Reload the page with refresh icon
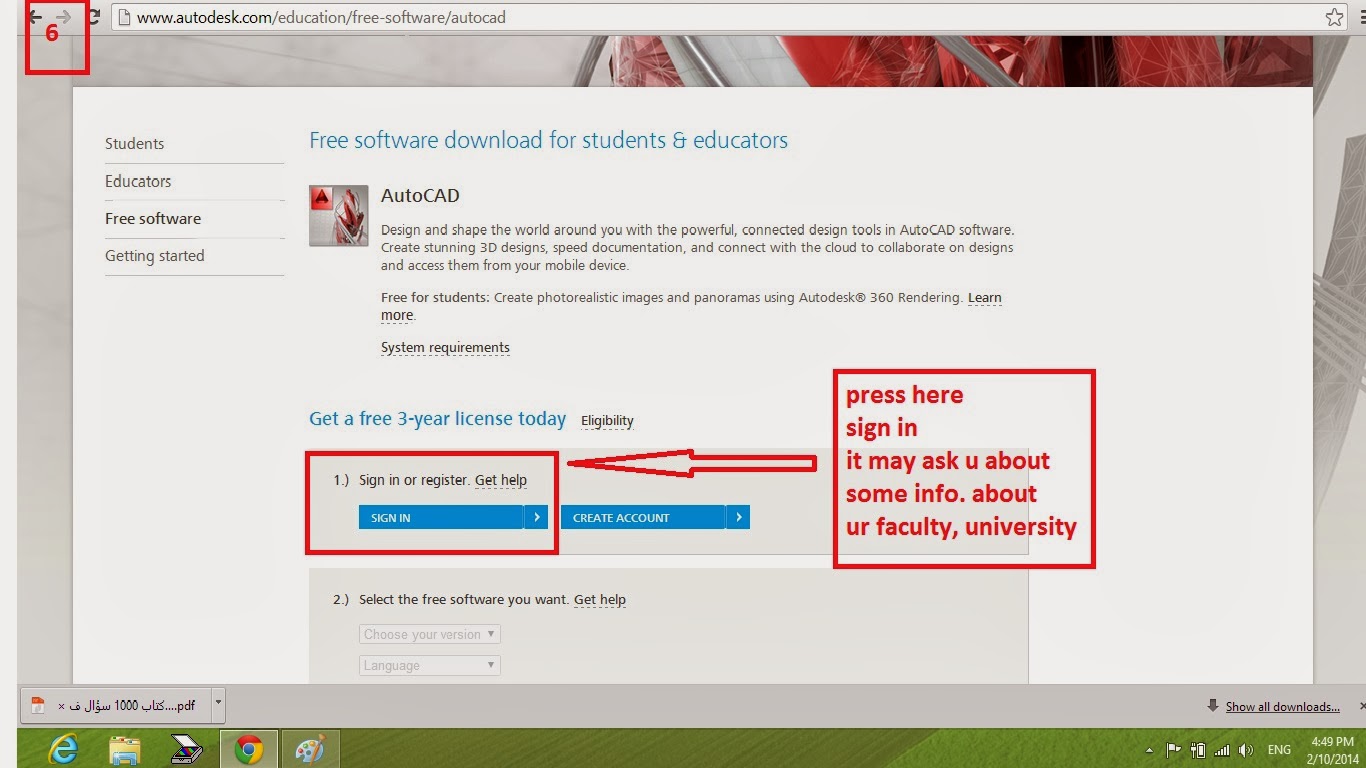Image resolution: width=1366 pixels, height=768 pixels. click(x=94, y=17)
